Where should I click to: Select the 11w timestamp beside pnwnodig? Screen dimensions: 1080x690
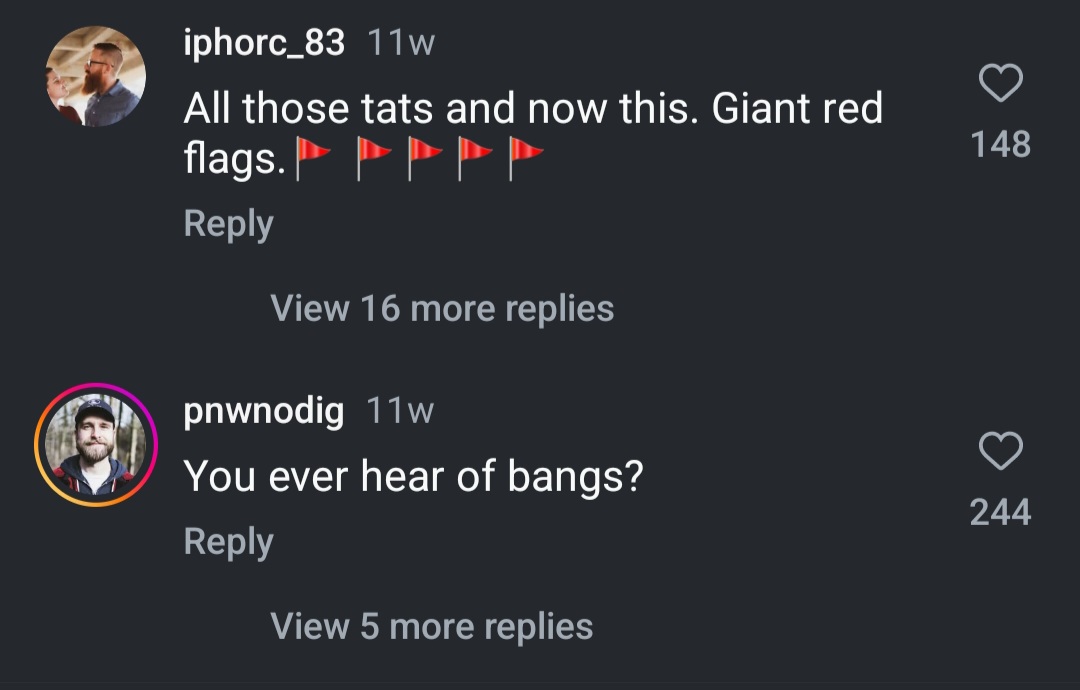[x=400, y=411]
